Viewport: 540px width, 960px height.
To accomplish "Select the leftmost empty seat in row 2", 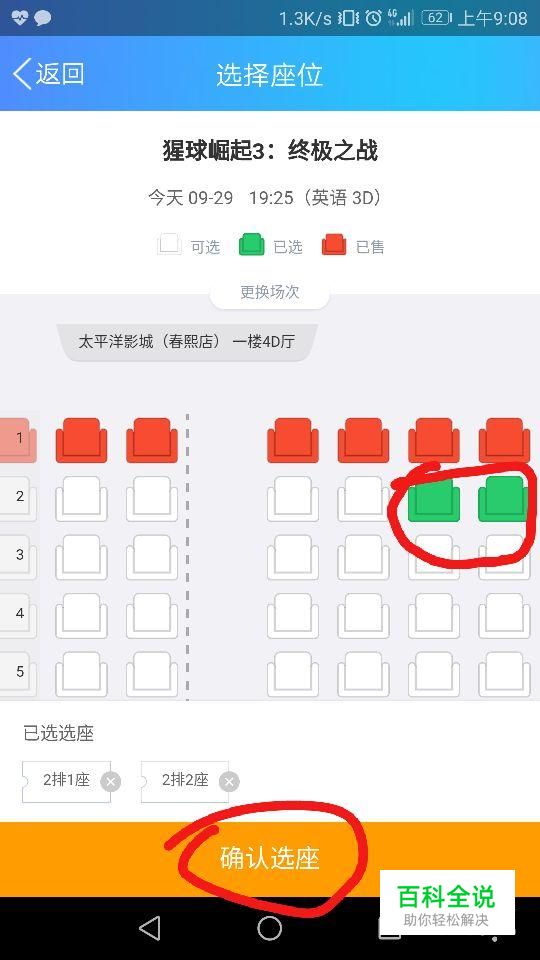I will [81, 499].
